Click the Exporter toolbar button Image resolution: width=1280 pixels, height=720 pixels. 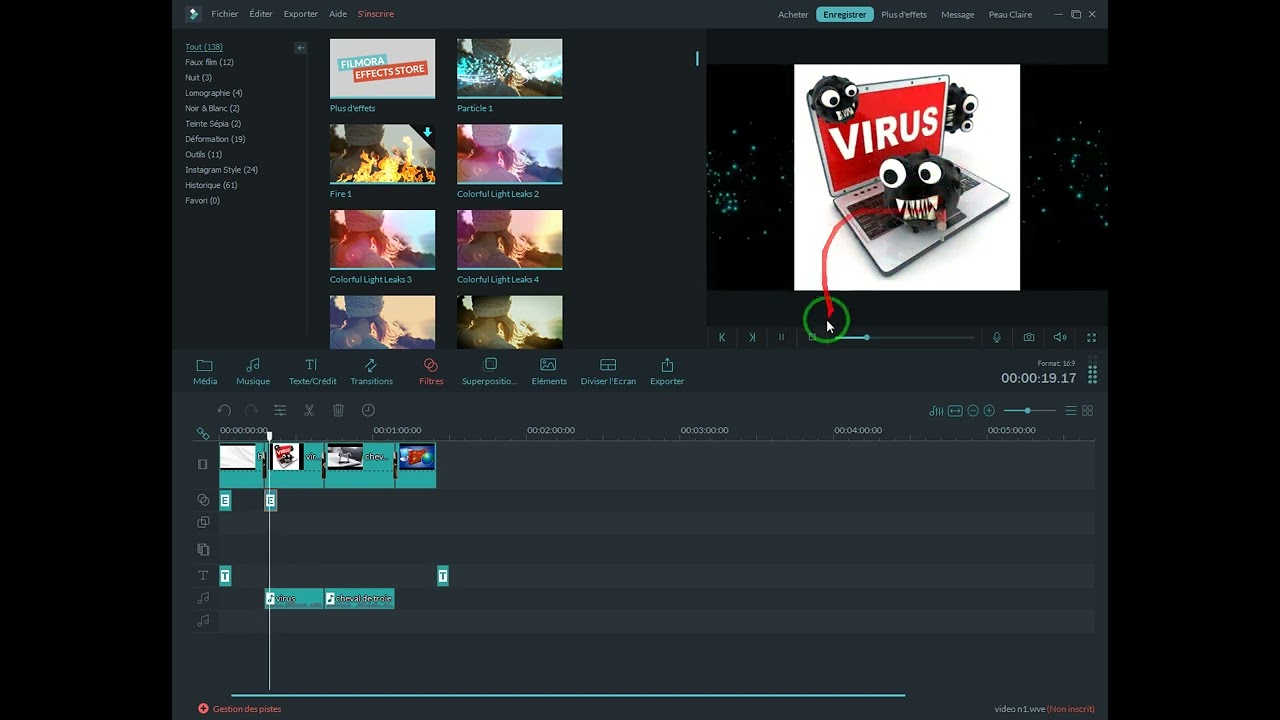click(667, 371)
